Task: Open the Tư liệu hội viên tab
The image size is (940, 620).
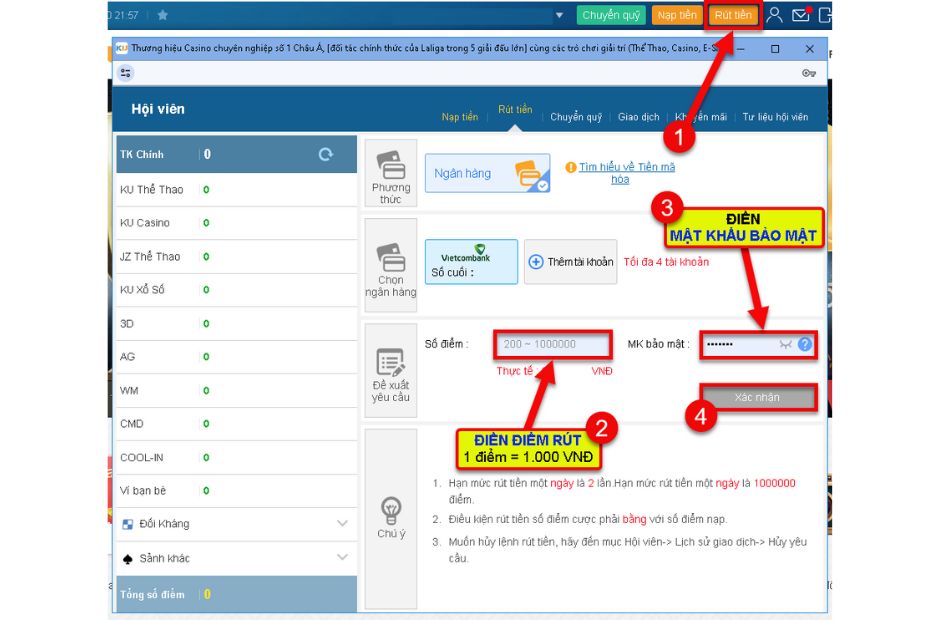Action: (775, 116)
